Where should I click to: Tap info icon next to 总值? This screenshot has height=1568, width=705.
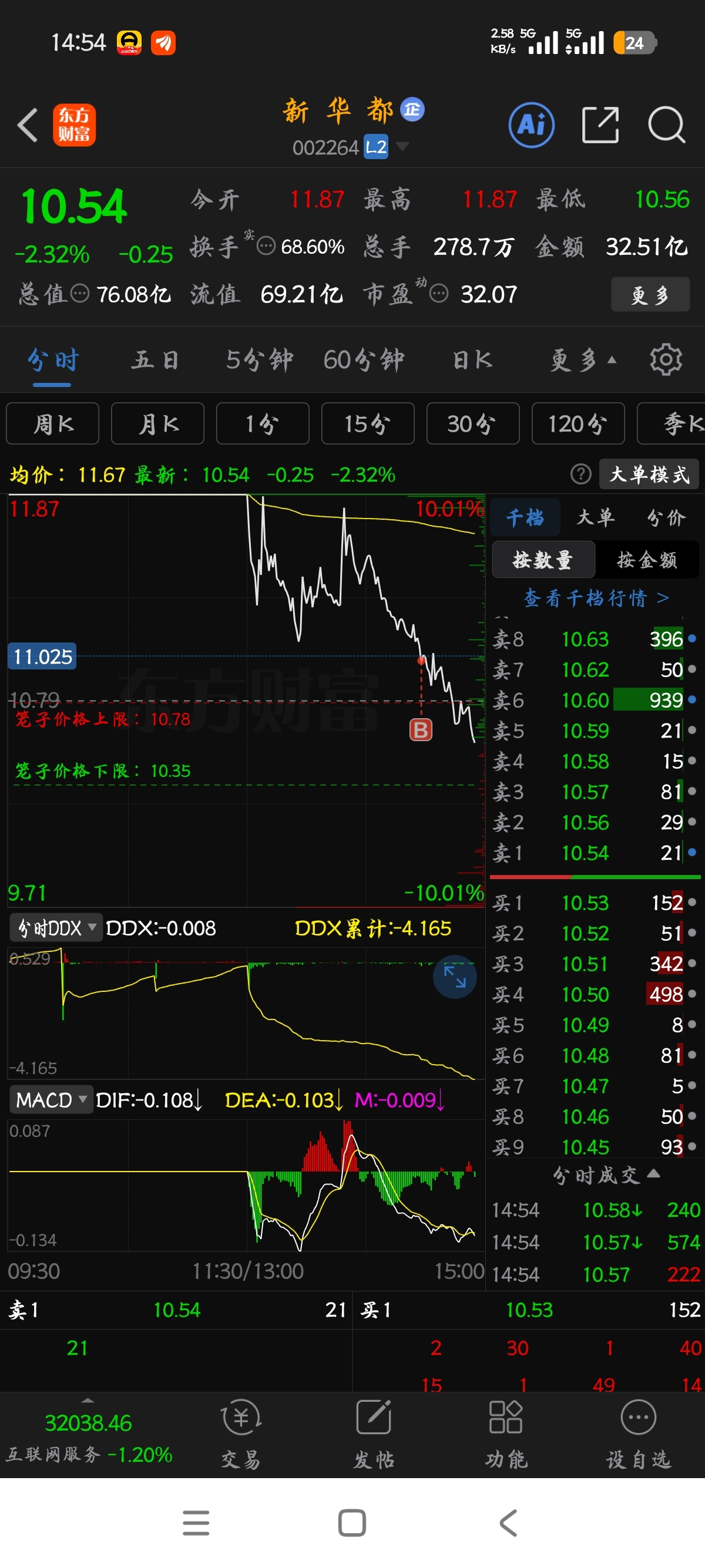80,294
